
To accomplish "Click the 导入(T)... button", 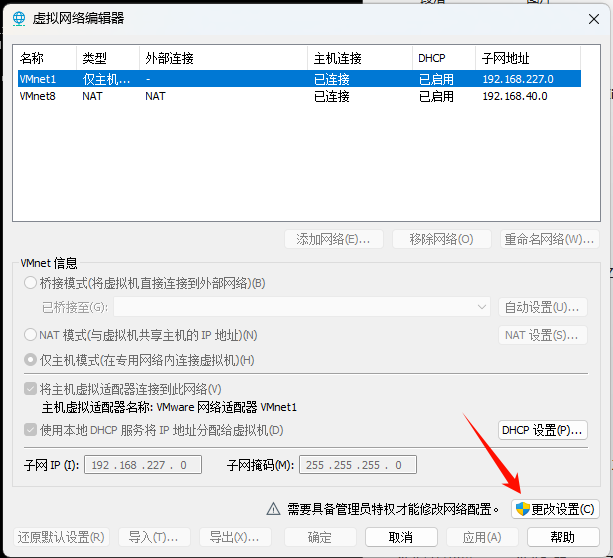I will pos(154,537).
